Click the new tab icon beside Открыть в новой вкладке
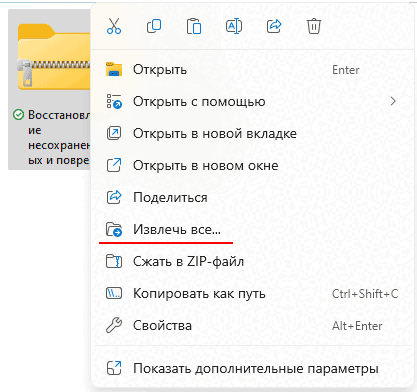Screen dimensions: 417x392 [x=114, y=133]
